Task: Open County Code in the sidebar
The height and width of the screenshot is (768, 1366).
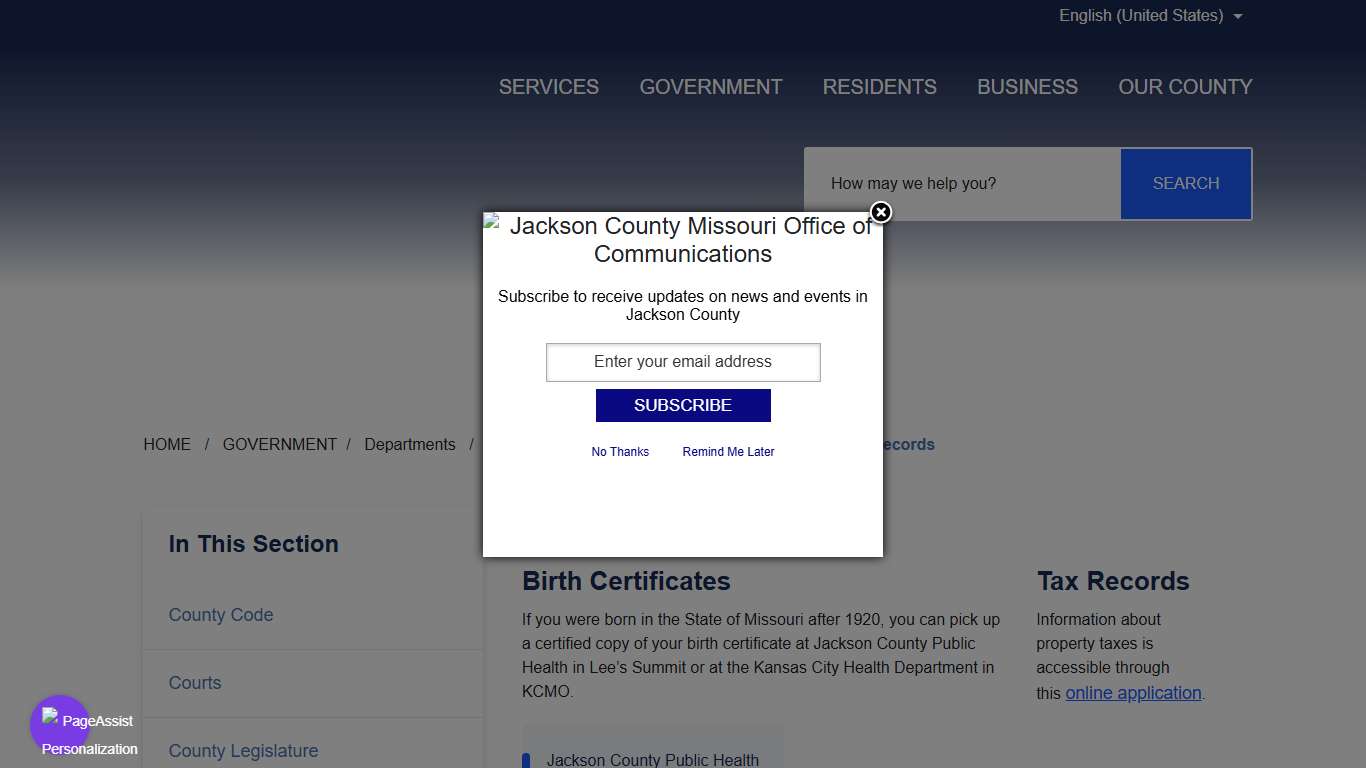Action: click(221, 615)
